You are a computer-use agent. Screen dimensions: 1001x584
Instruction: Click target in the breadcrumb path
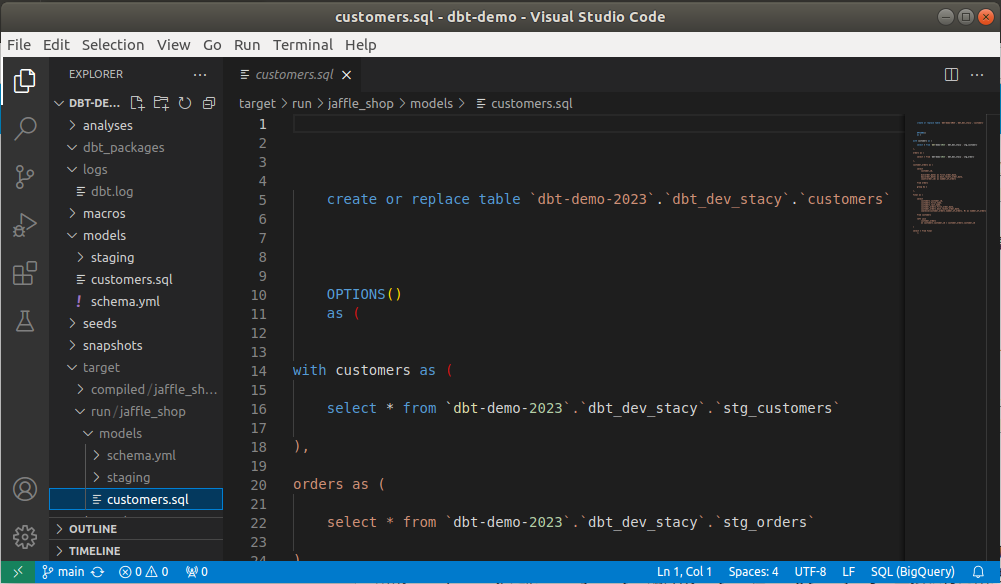pyautogui.click(x=257, y=103)
